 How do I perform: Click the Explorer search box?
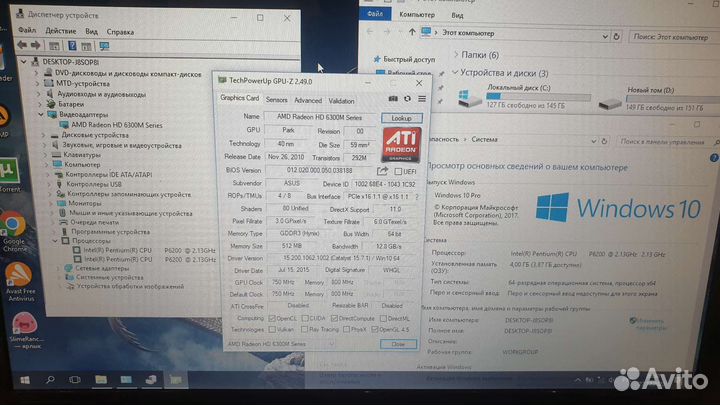tap(672, 37)
